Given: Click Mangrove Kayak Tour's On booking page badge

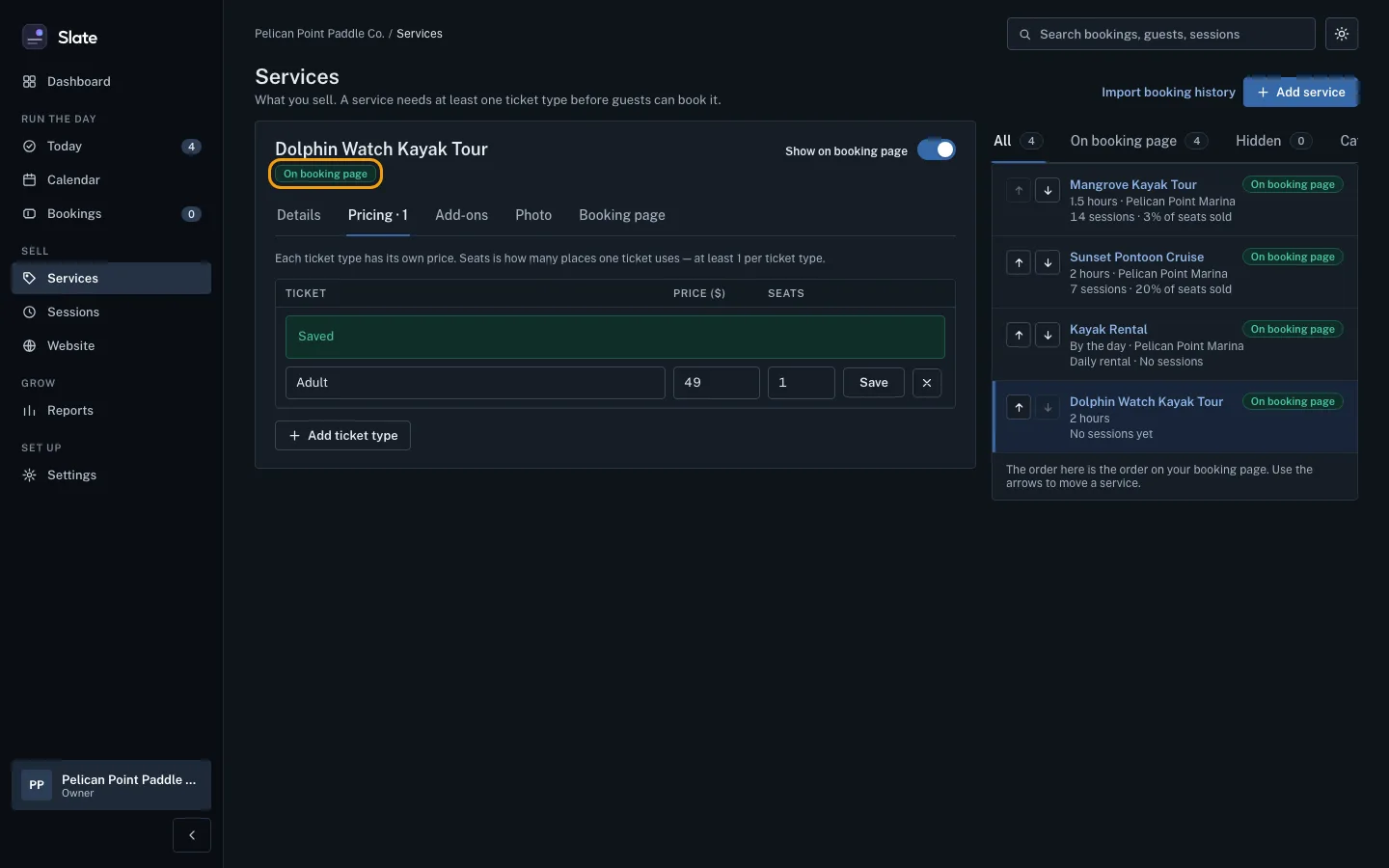Looking at the screenshot, I should [1293, 184].
